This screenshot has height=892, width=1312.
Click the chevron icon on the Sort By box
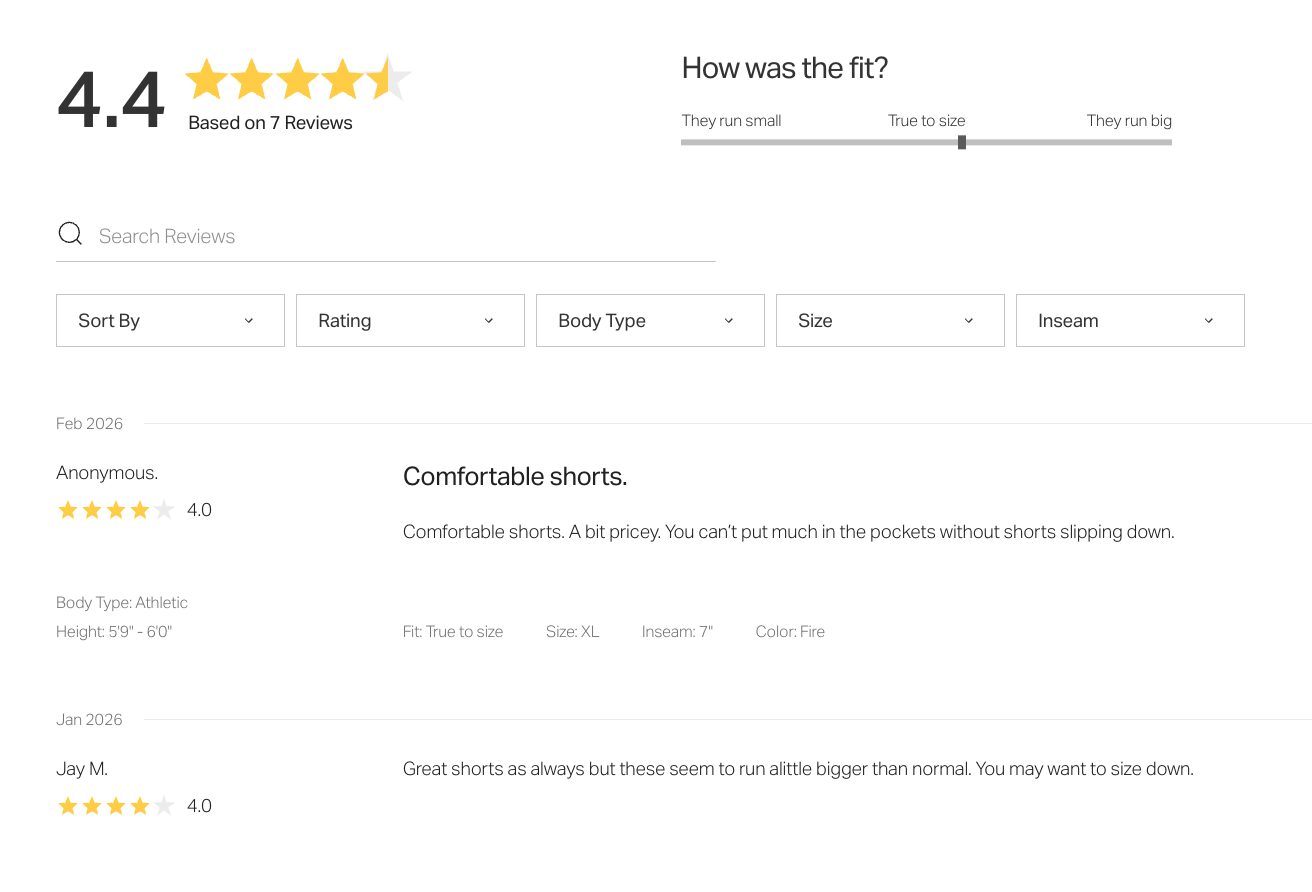click(249, 320)
